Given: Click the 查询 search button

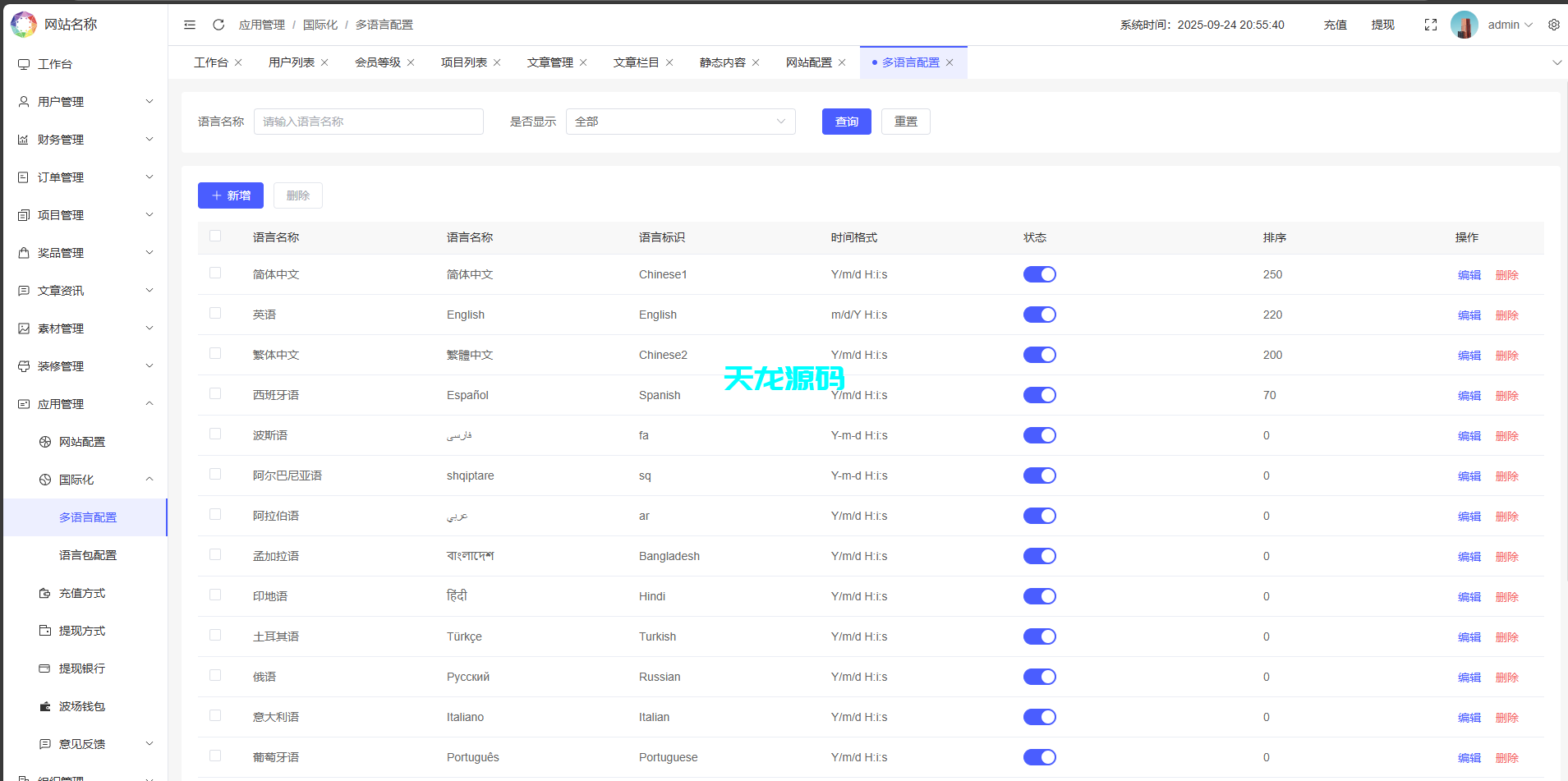Looking at the screenshot, I should pos(846,121).
